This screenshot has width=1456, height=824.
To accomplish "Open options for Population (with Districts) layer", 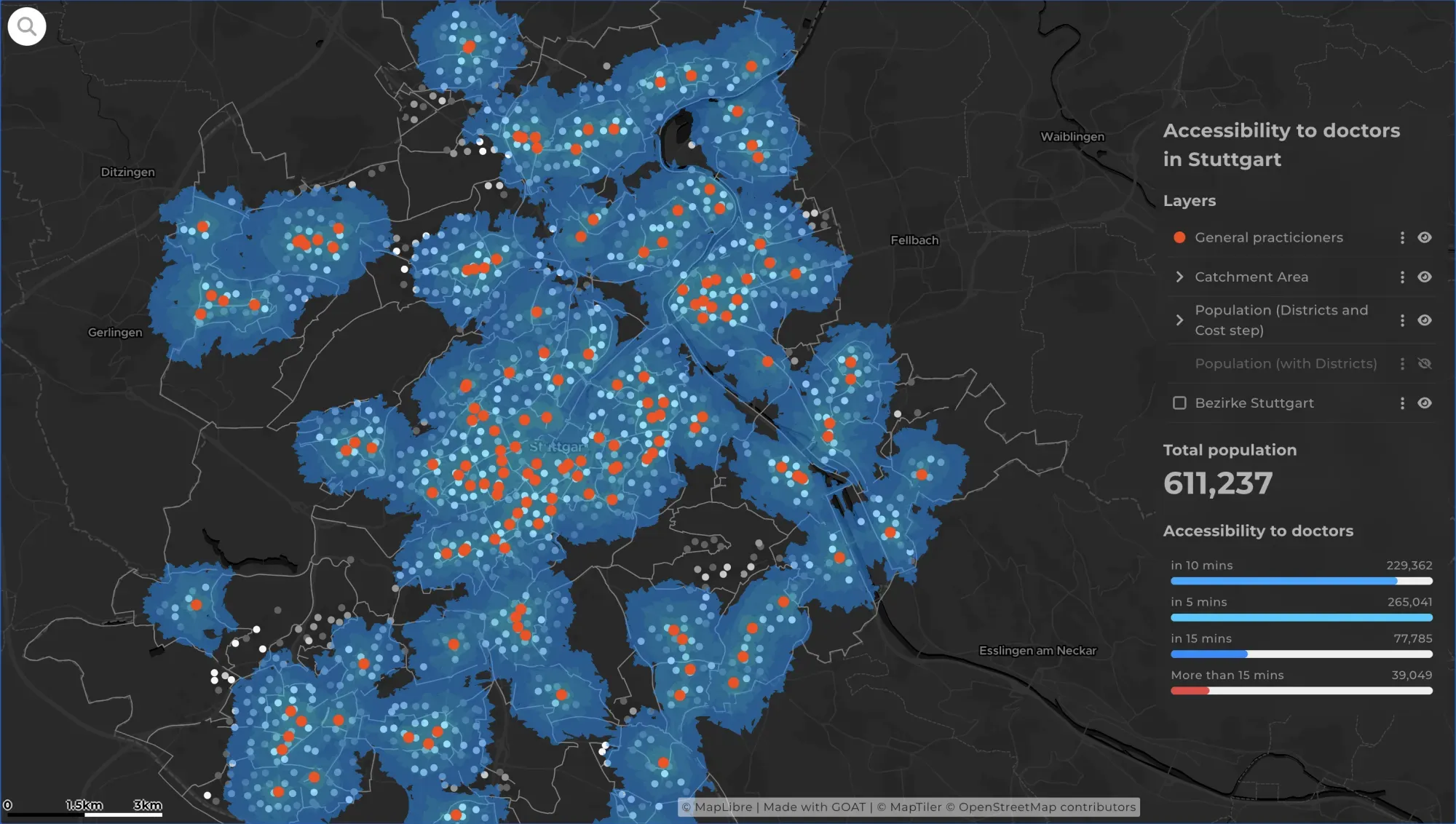I will click(1402, 363).
